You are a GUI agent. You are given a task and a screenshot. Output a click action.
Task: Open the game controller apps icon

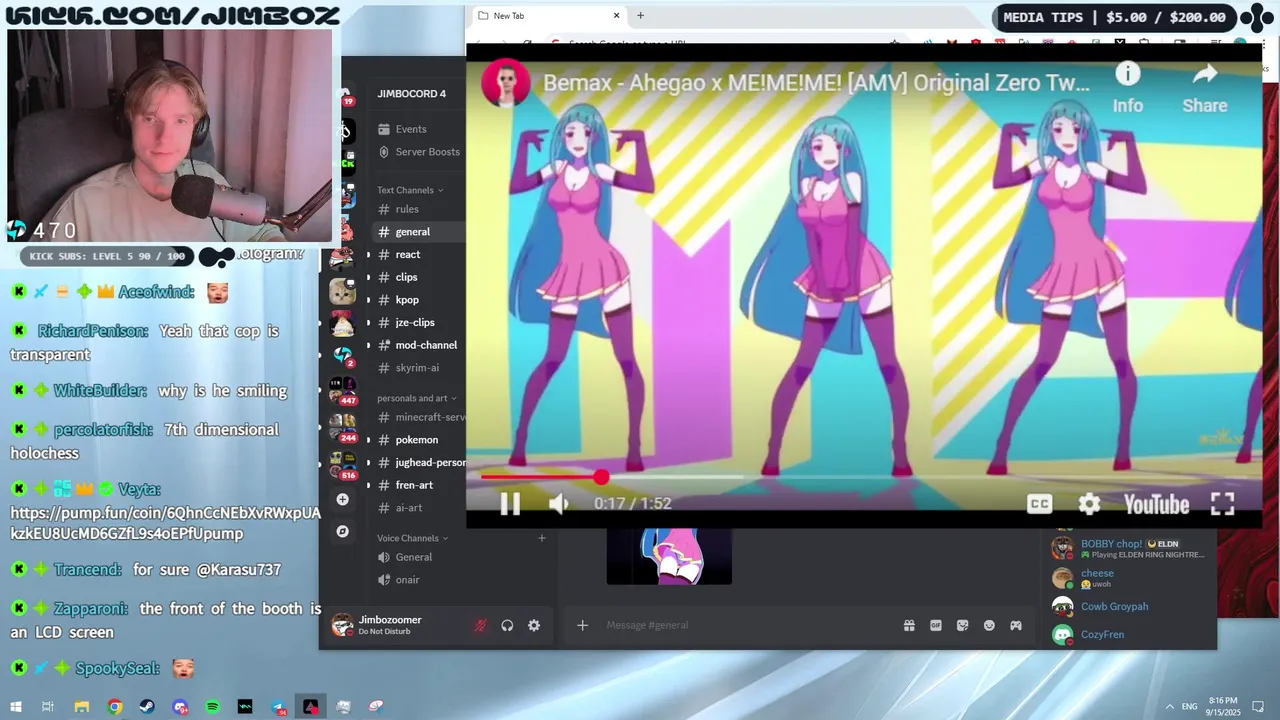tap(1015, 625)
